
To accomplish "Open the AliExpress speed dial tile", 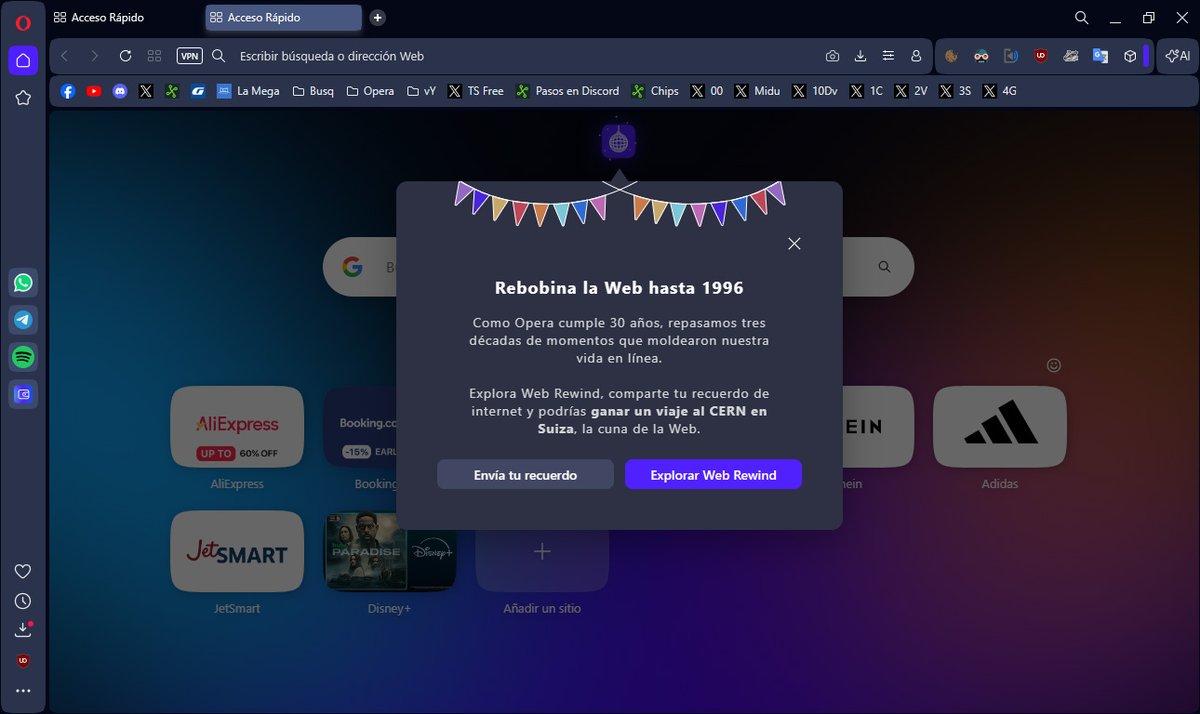I will [237, 426].
